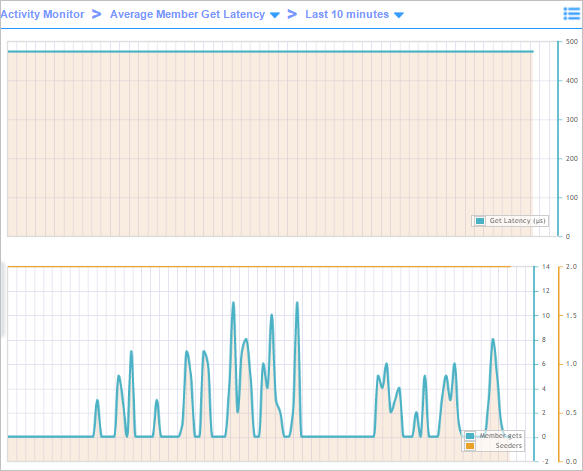The image size is (583, 471).
Task: Open the Activity Monitor breadcrumb link
Action: pyautogui.click(x=42, y=14)
